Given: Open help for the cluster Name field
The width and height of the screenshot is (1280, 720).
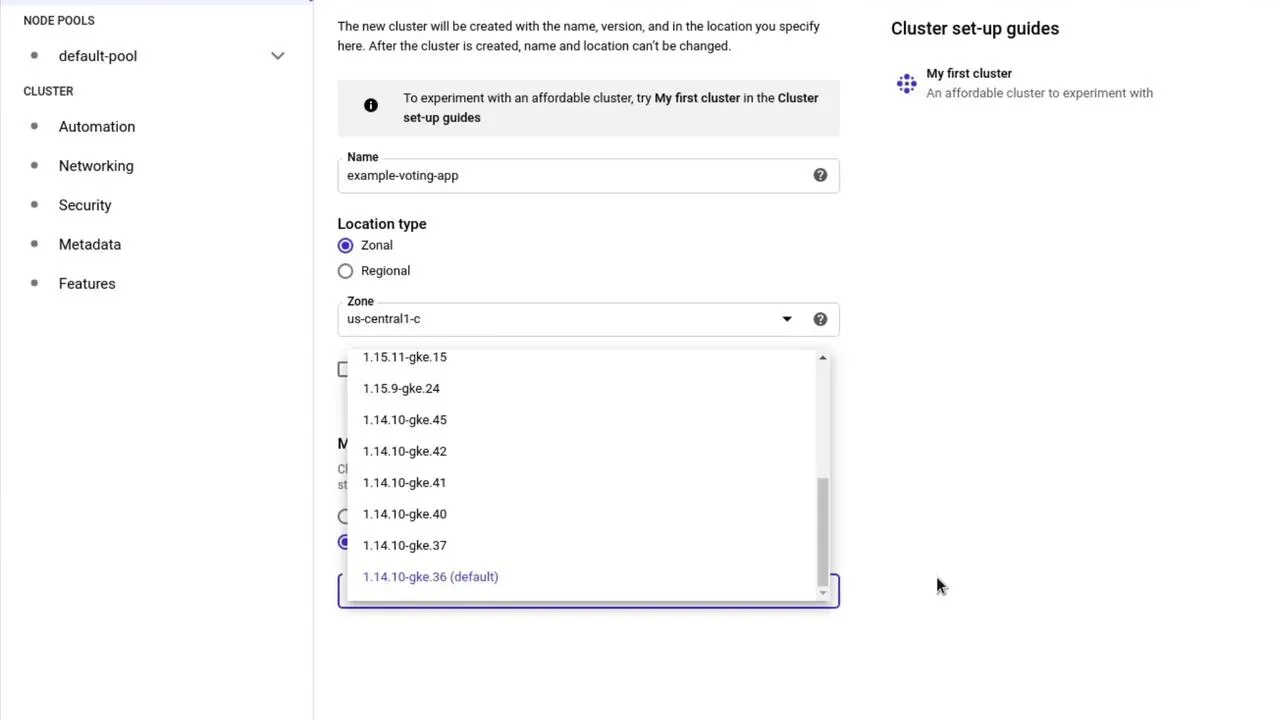Looking at the screenshot, I should [x=820, y=175].
